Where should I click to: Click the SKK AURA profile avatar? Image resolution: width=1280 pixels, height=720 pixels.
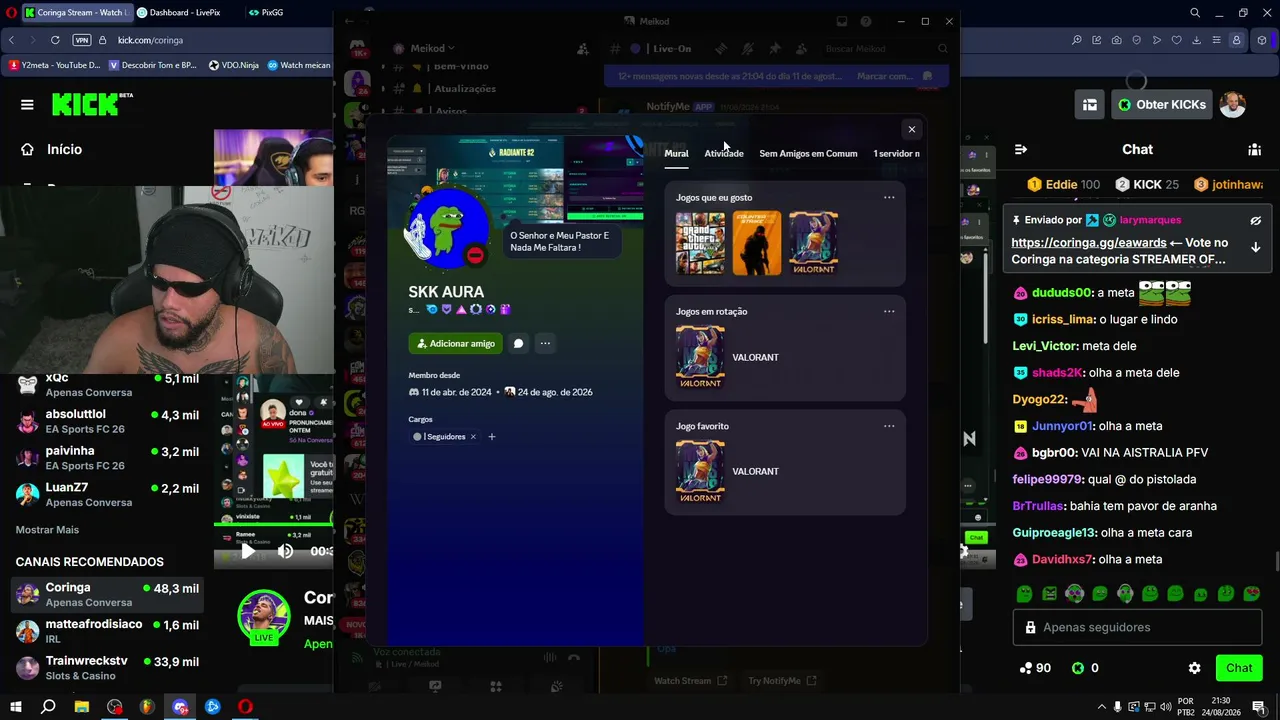[x=448, y=227]
